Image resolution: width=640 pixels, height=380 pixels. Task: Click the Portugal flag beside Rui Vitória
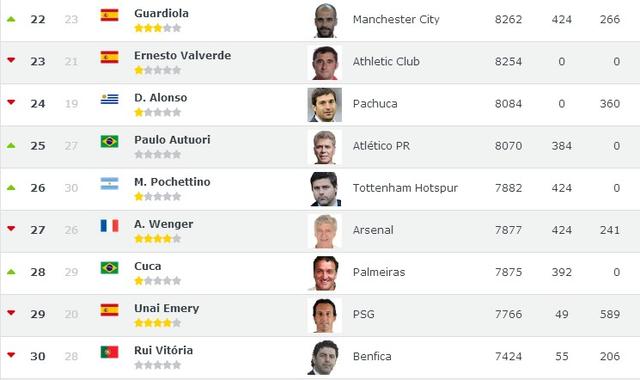coord(109,352)
